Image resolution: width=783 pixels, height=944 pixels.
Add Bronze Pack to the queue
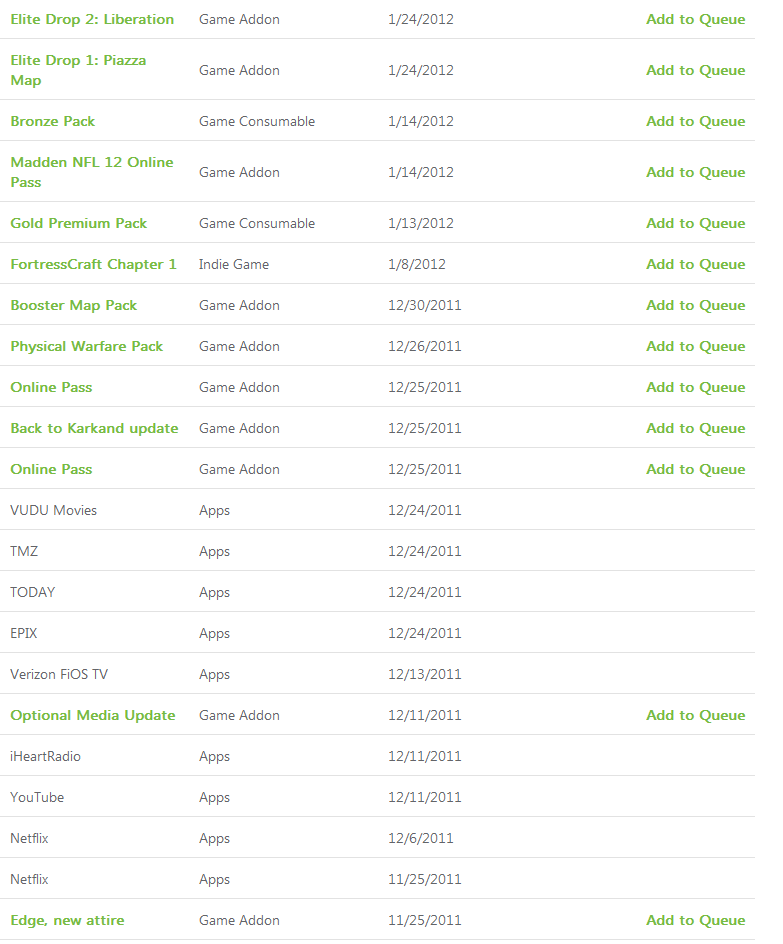click(696, 121)
